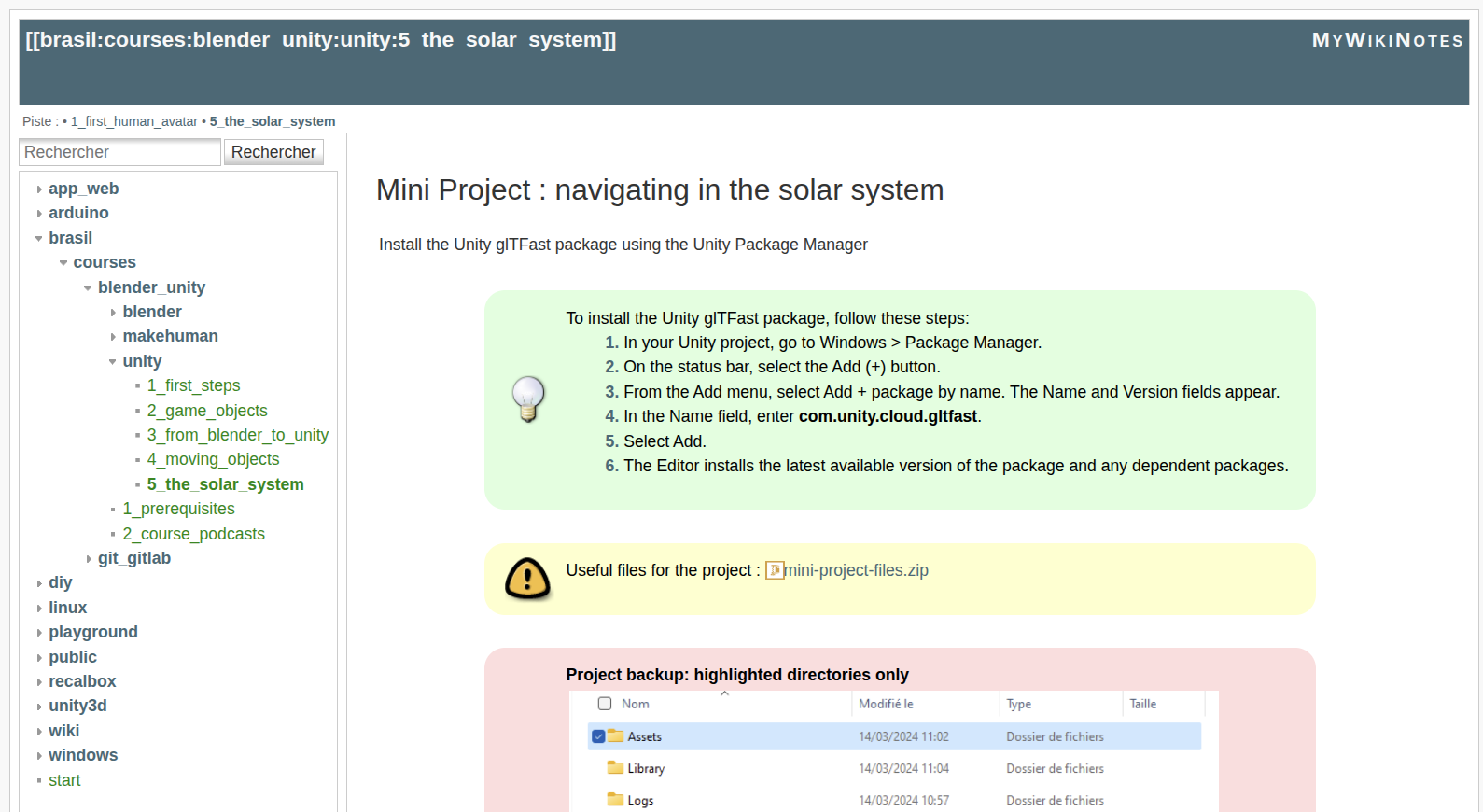Expand the playground namespace
This screenshot has height=812, width=1483.
93,632
